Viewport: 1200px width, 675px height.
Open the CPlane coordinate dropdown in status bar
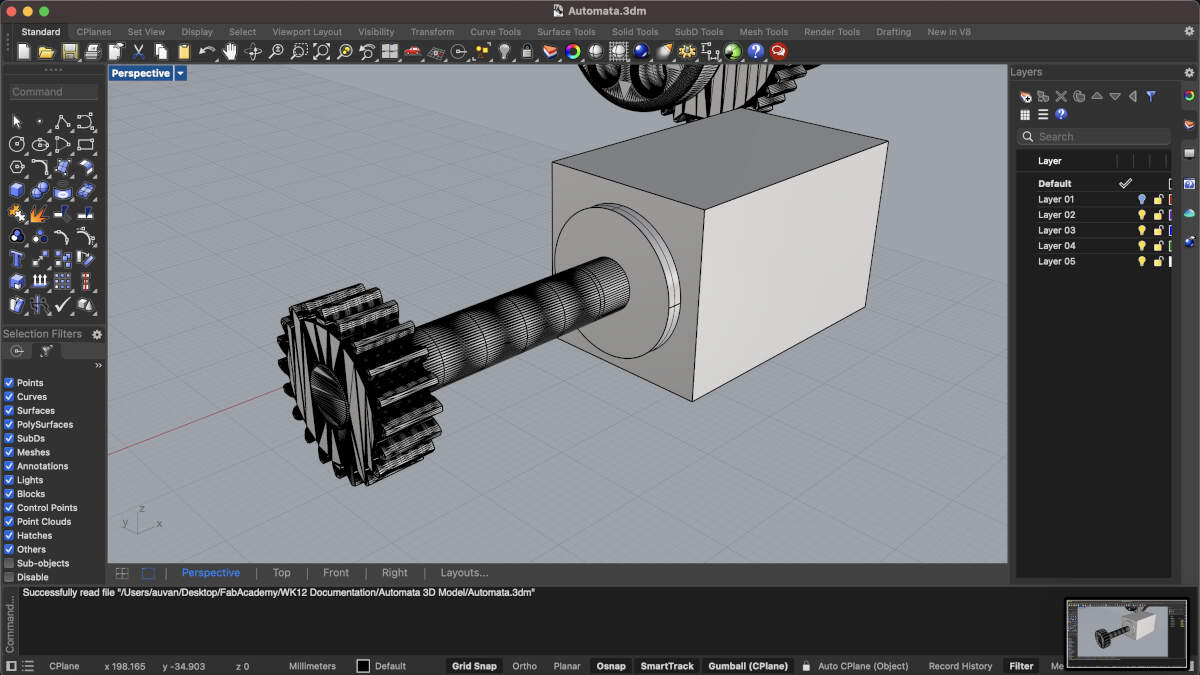click(65, 666)
